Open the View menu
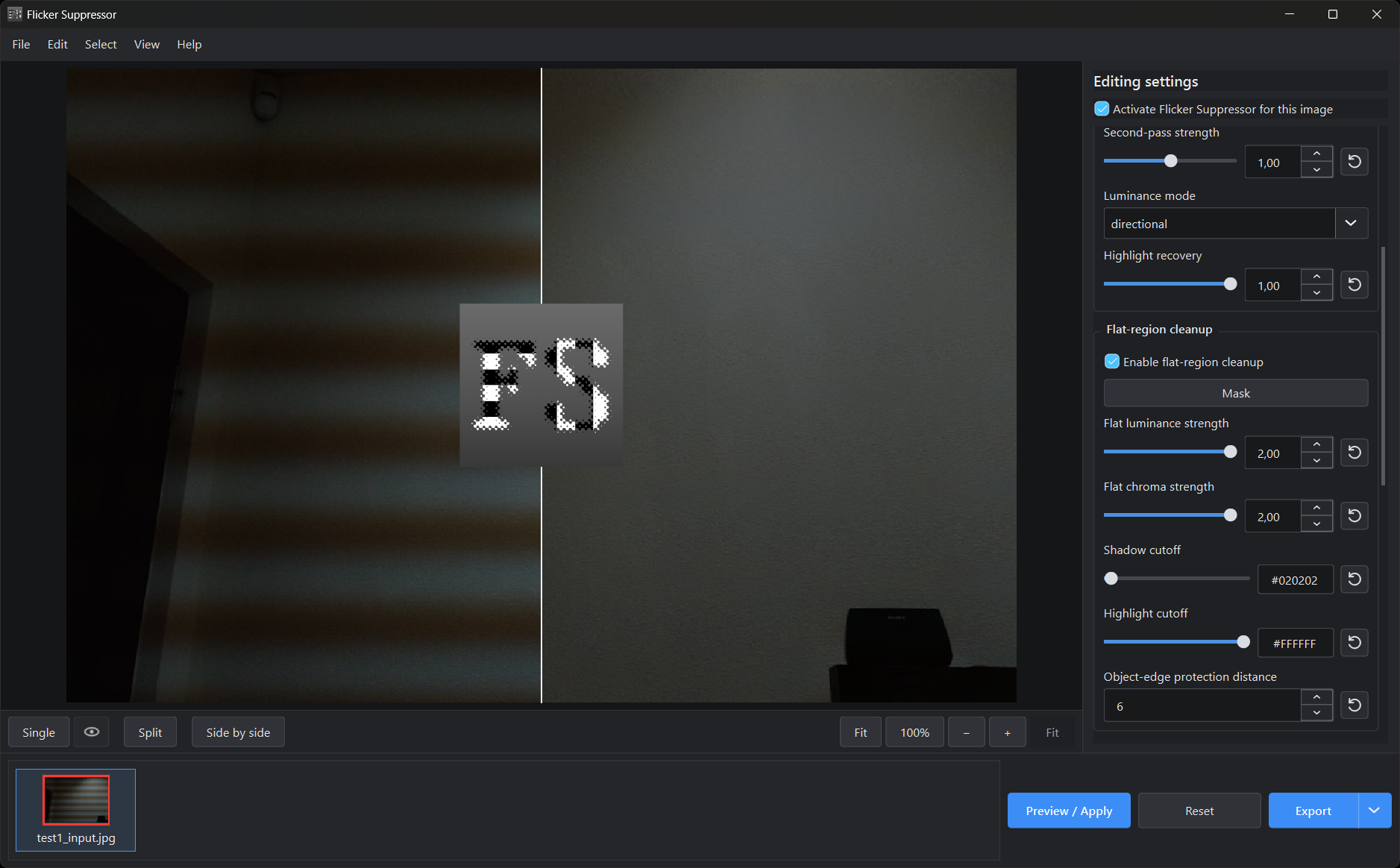The image size is (1400, 868). tap(147, 45)
